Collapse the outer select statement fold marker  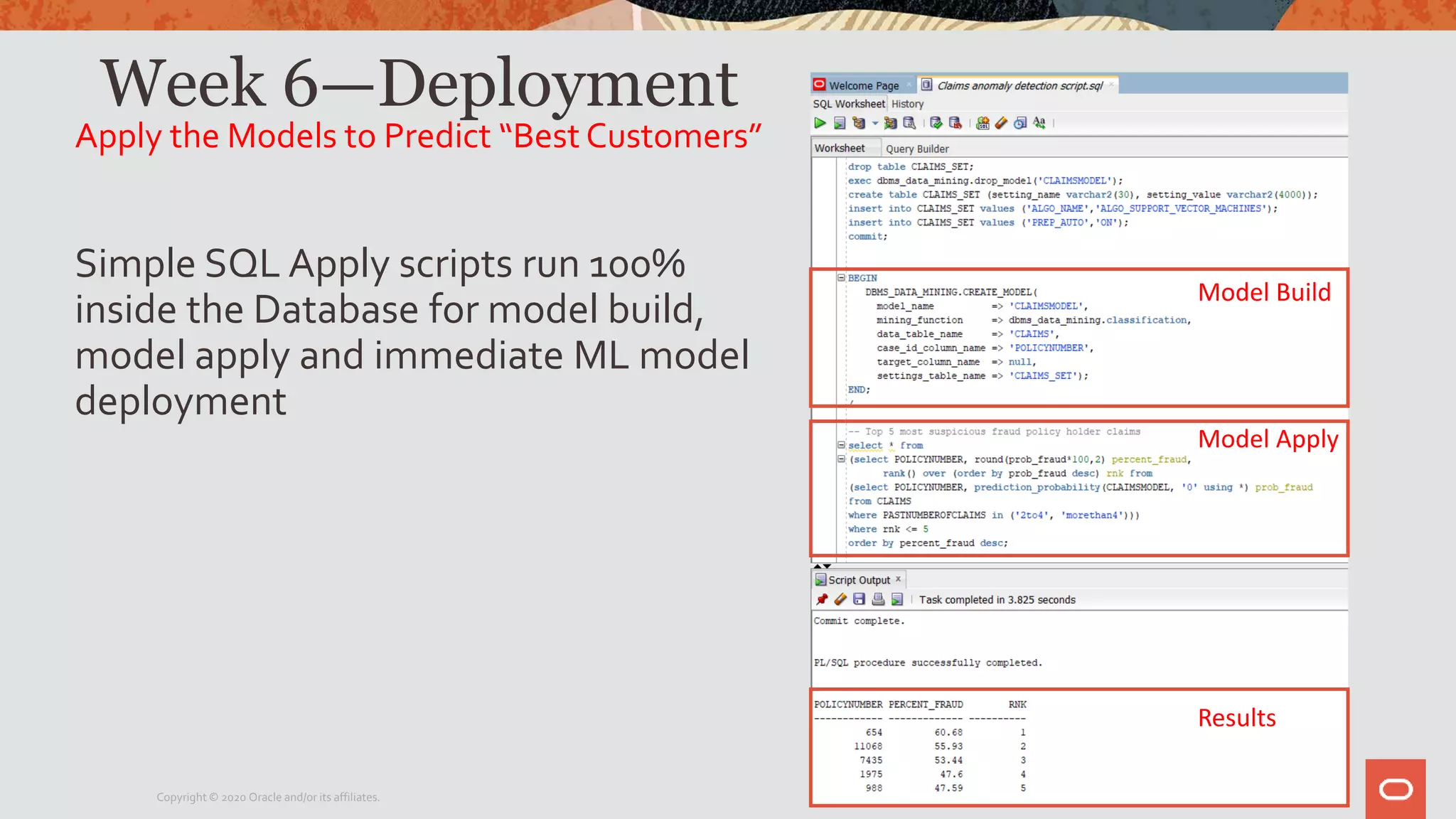[x=841, y=445]
